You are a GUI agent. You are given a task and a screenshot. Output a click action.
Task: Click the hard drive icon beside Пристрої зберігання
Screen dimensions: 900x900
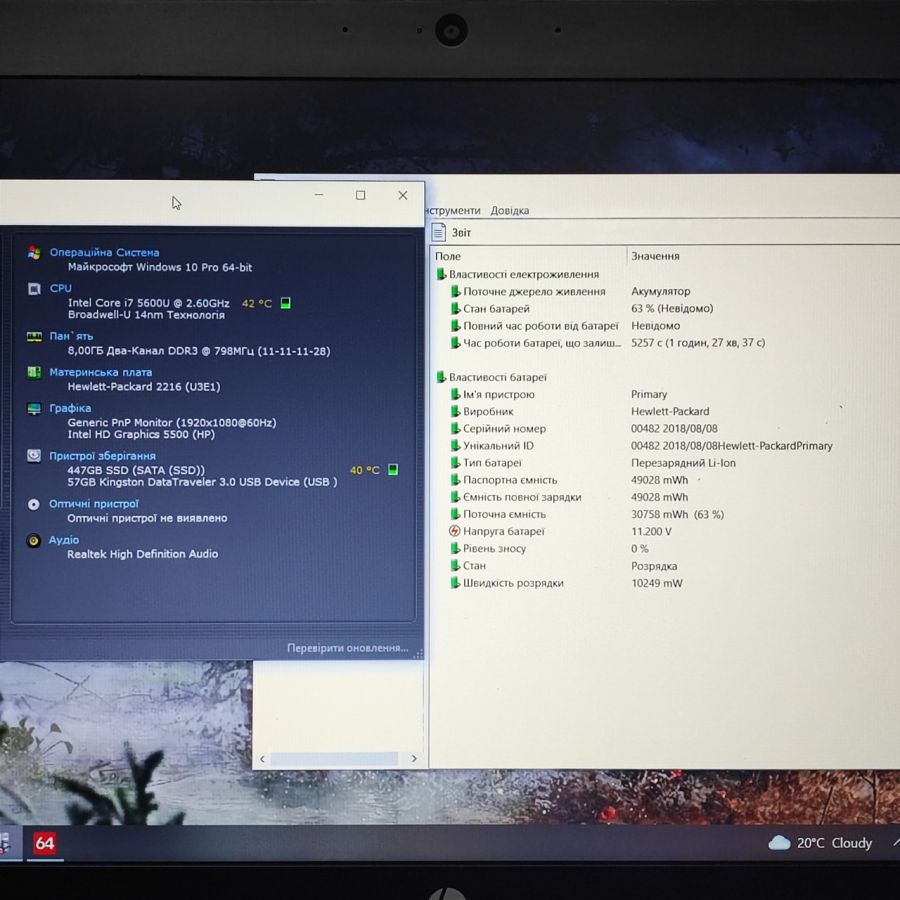34,456
